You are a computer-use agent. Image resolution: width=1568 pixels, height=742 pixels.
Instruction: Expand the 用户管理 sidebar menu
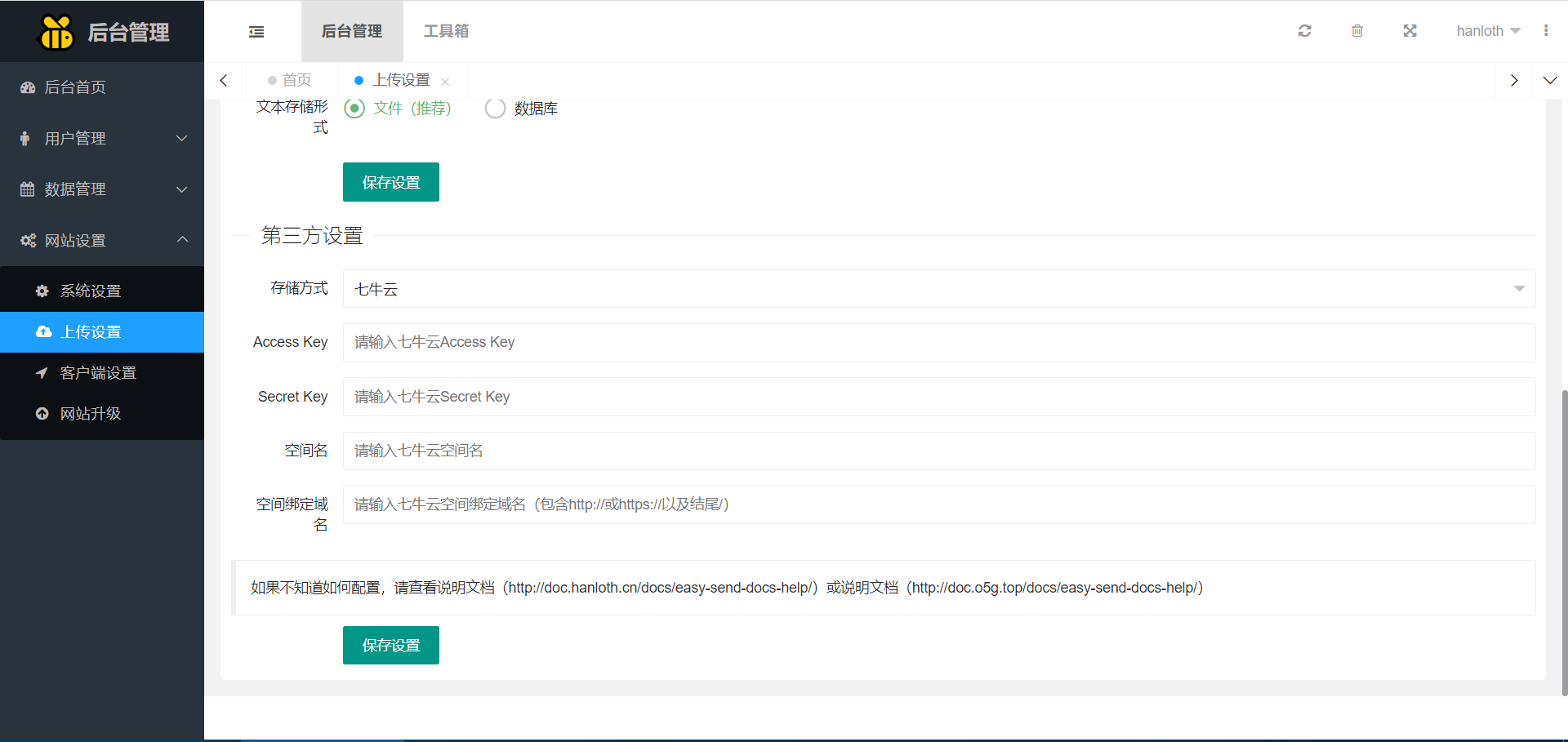(102, 139)
